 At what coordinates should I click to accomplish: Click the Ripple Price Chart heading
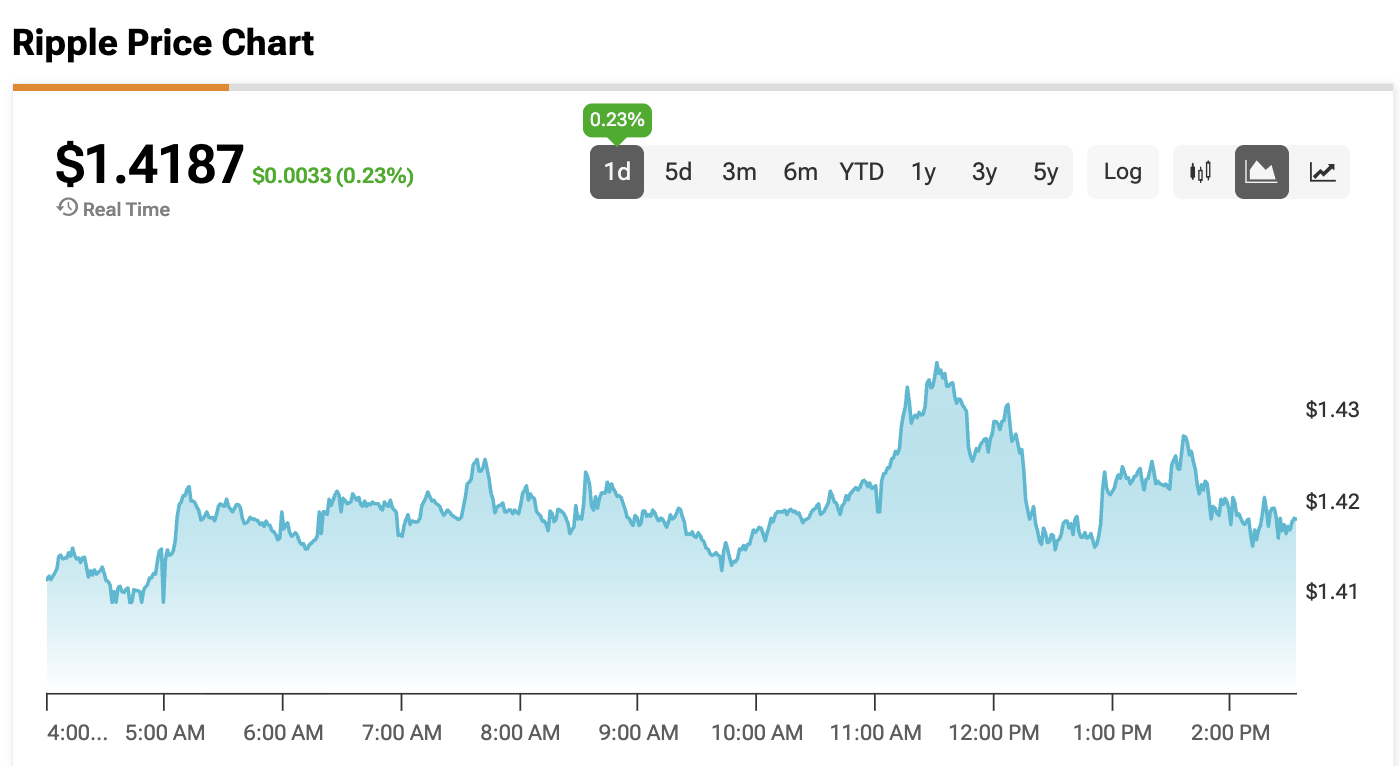[163, 43]
